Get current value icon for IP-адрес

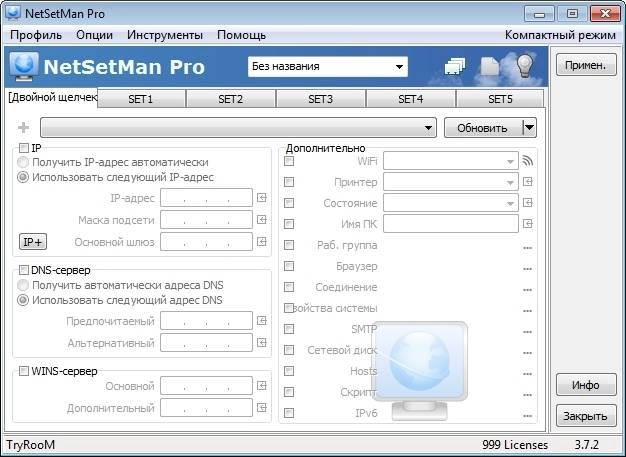tap(262, 198)
